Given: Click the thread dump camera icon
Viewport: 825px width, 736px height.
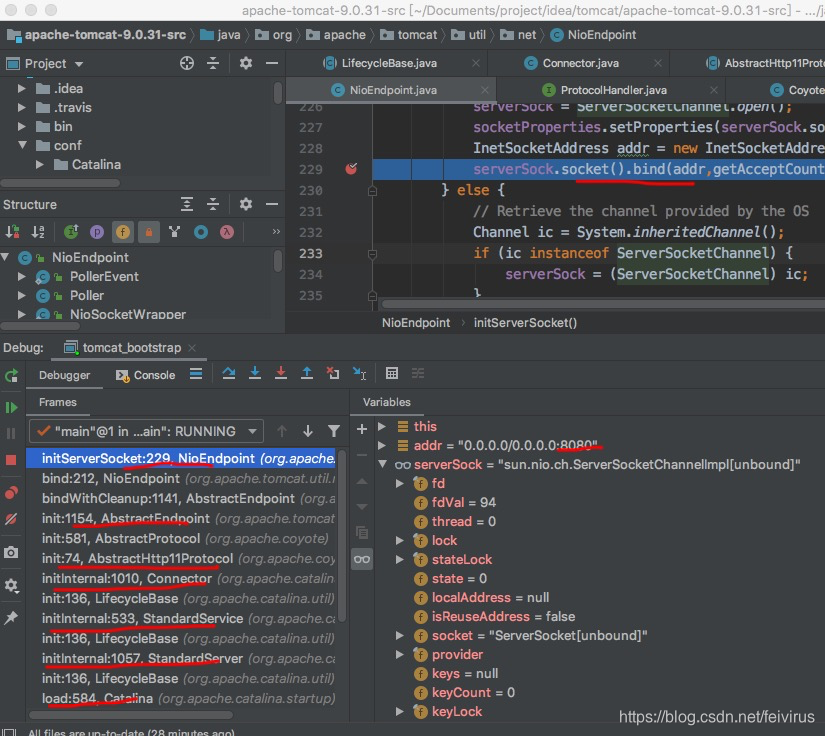Looking at the screenshot, I should pos(11,552).
